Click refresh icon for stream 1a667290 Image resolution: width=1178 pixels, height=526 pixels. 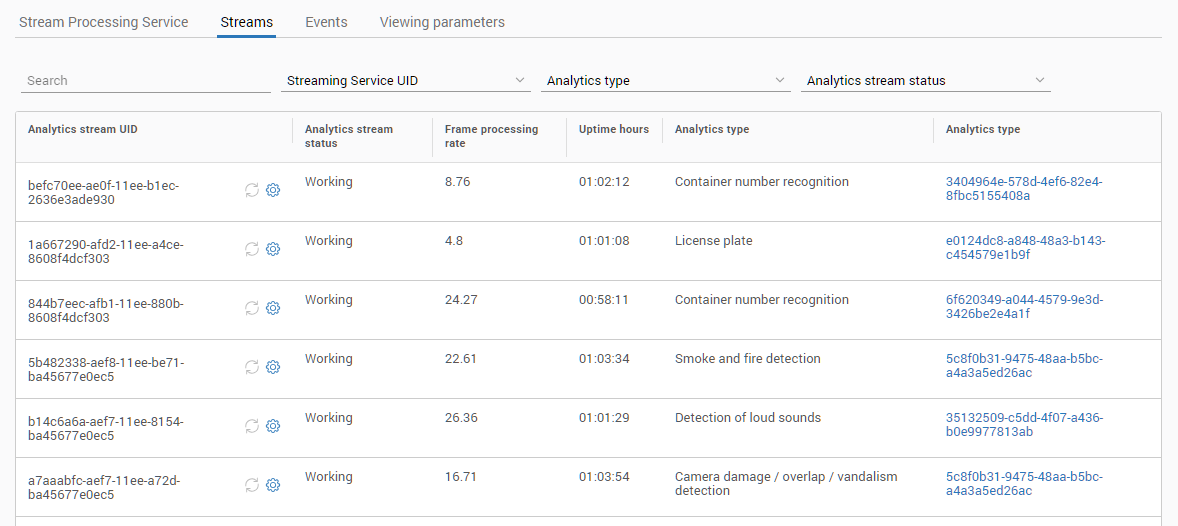[x=252, y=249]
